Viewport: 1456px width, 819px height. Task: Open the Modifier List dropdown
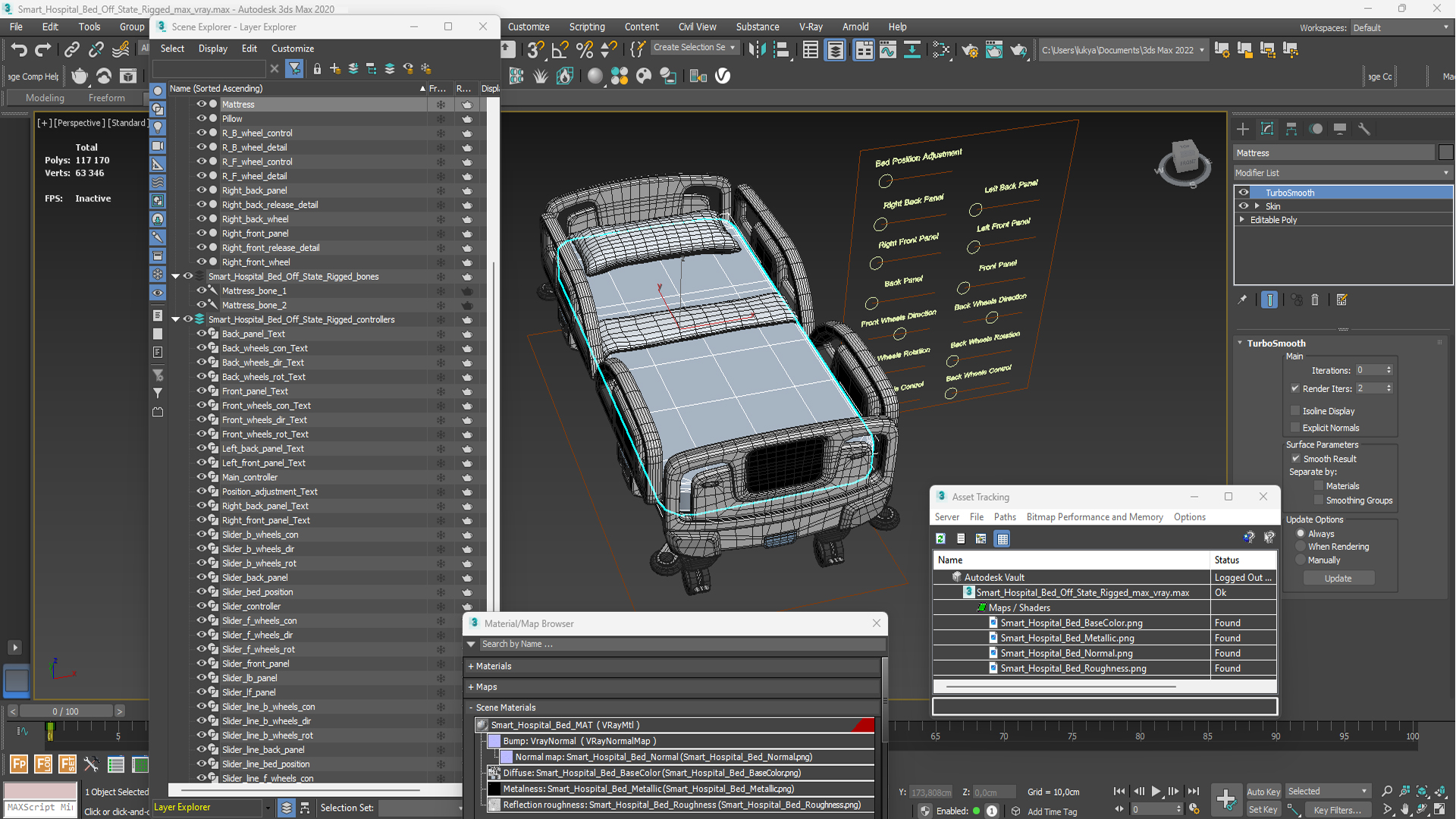(x=1342, y=173)
